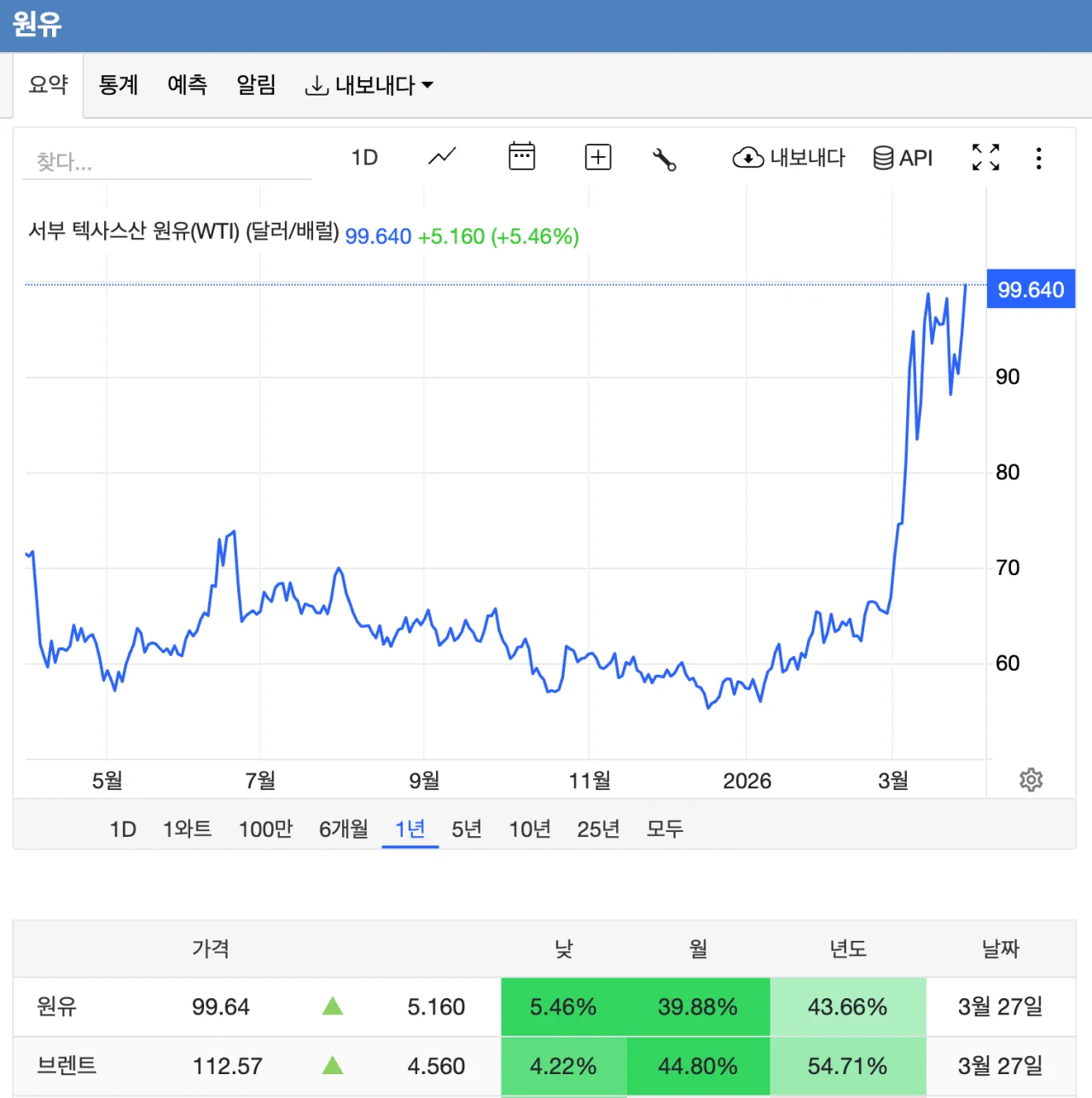Open the 원유 row link
Viewport: 1092px width, 1098px height.
57,1007
